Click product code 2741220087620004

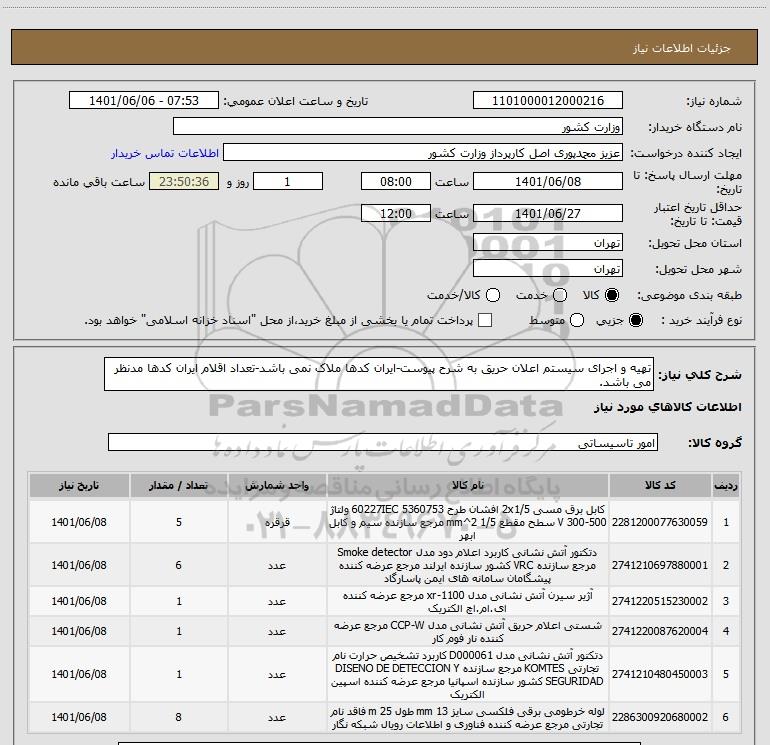tap(660, 631)
